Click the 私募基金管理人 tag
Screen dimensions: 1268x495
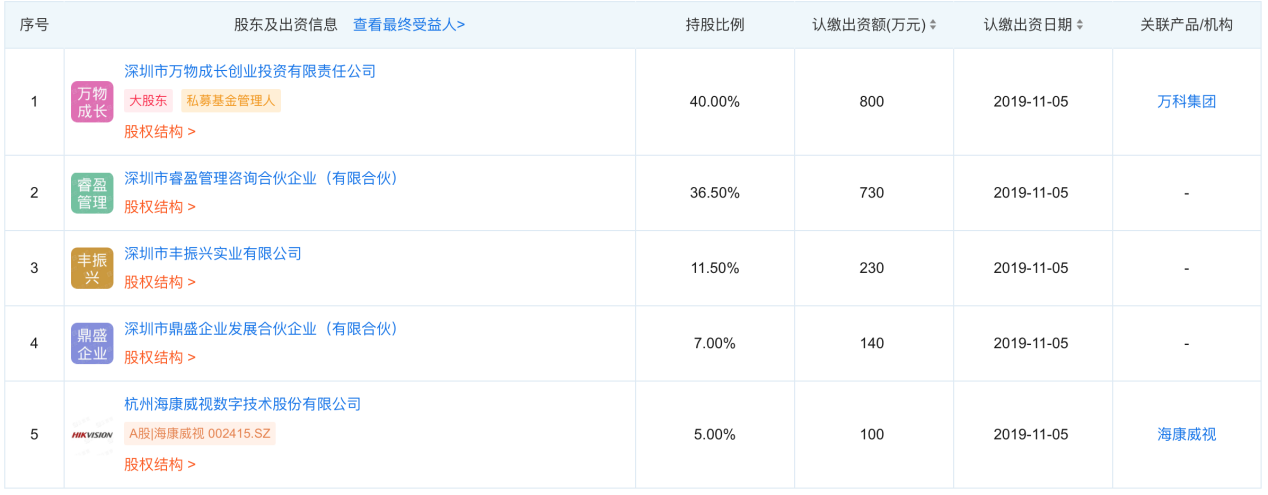click(x=231, y=101)
